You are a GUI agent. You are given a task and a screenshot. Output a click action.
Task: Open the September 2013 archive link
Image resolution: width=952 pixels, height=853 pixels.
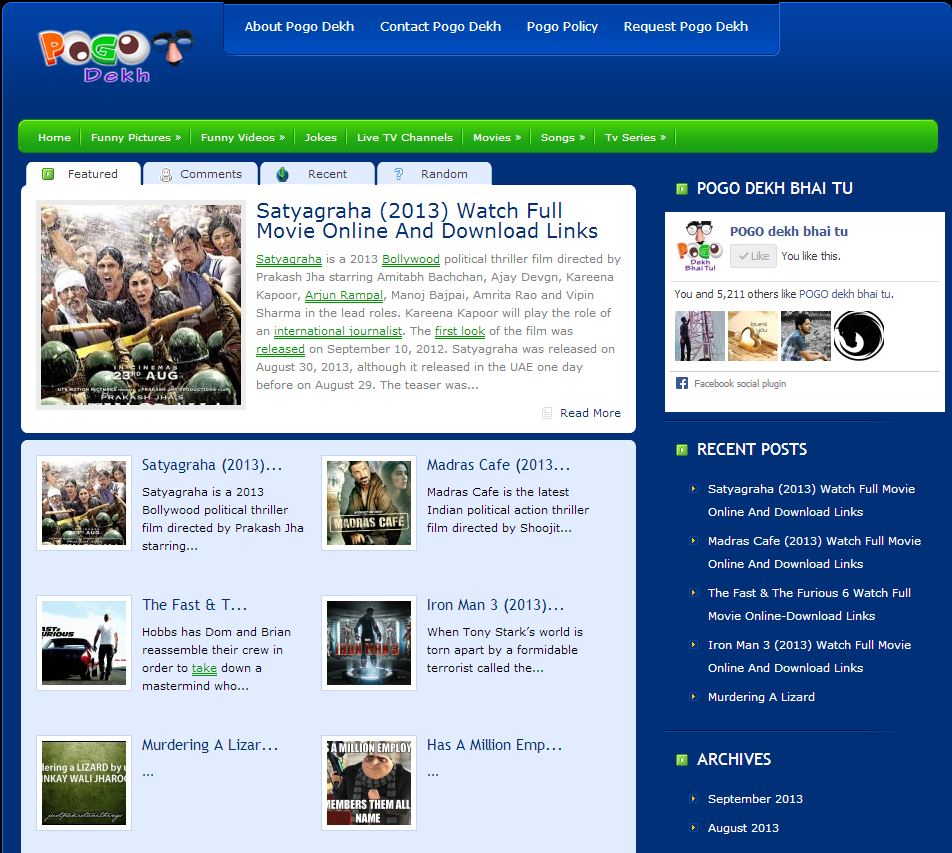[x=755, y=799]
